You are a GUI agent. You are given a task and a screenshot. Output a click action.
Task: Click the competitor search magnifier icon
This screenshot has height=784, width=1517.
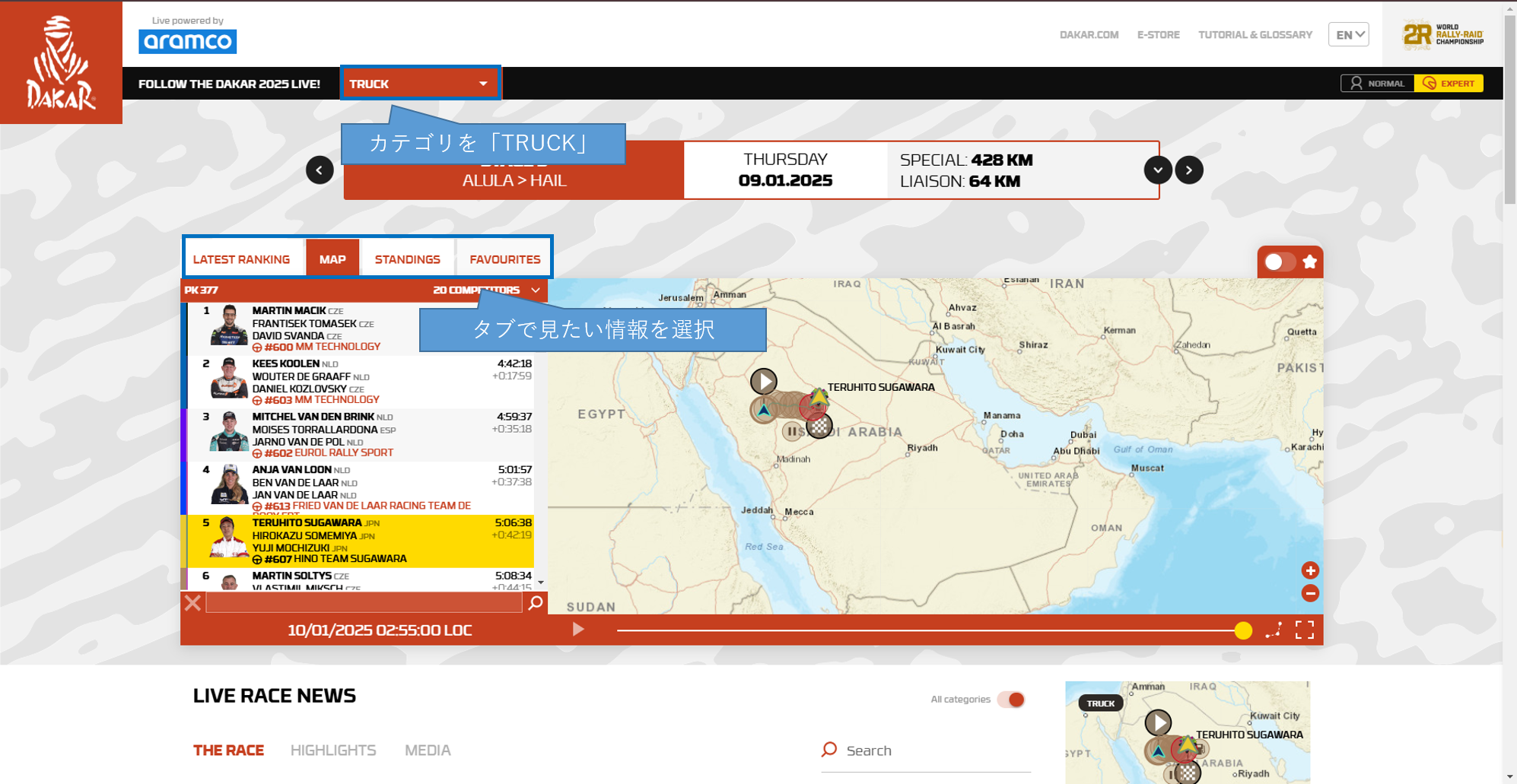click(x=536, y=603)
